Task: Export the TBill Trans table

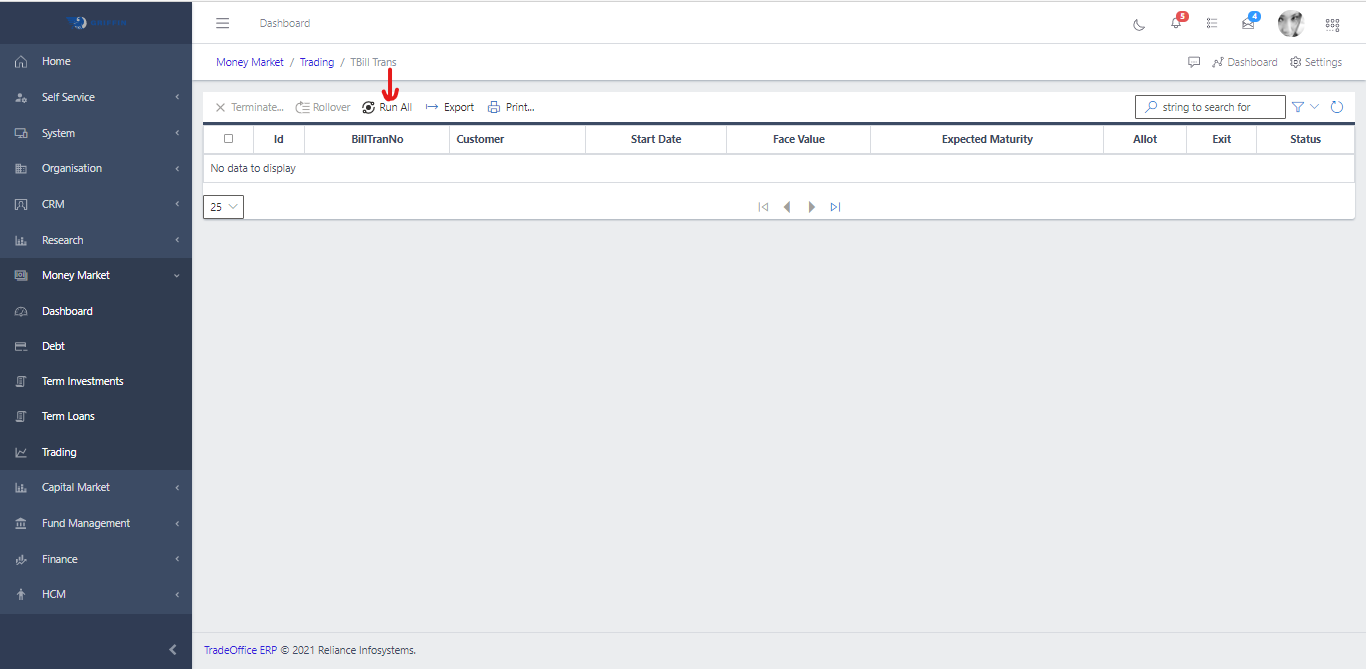Action: (x=448, y=107)
